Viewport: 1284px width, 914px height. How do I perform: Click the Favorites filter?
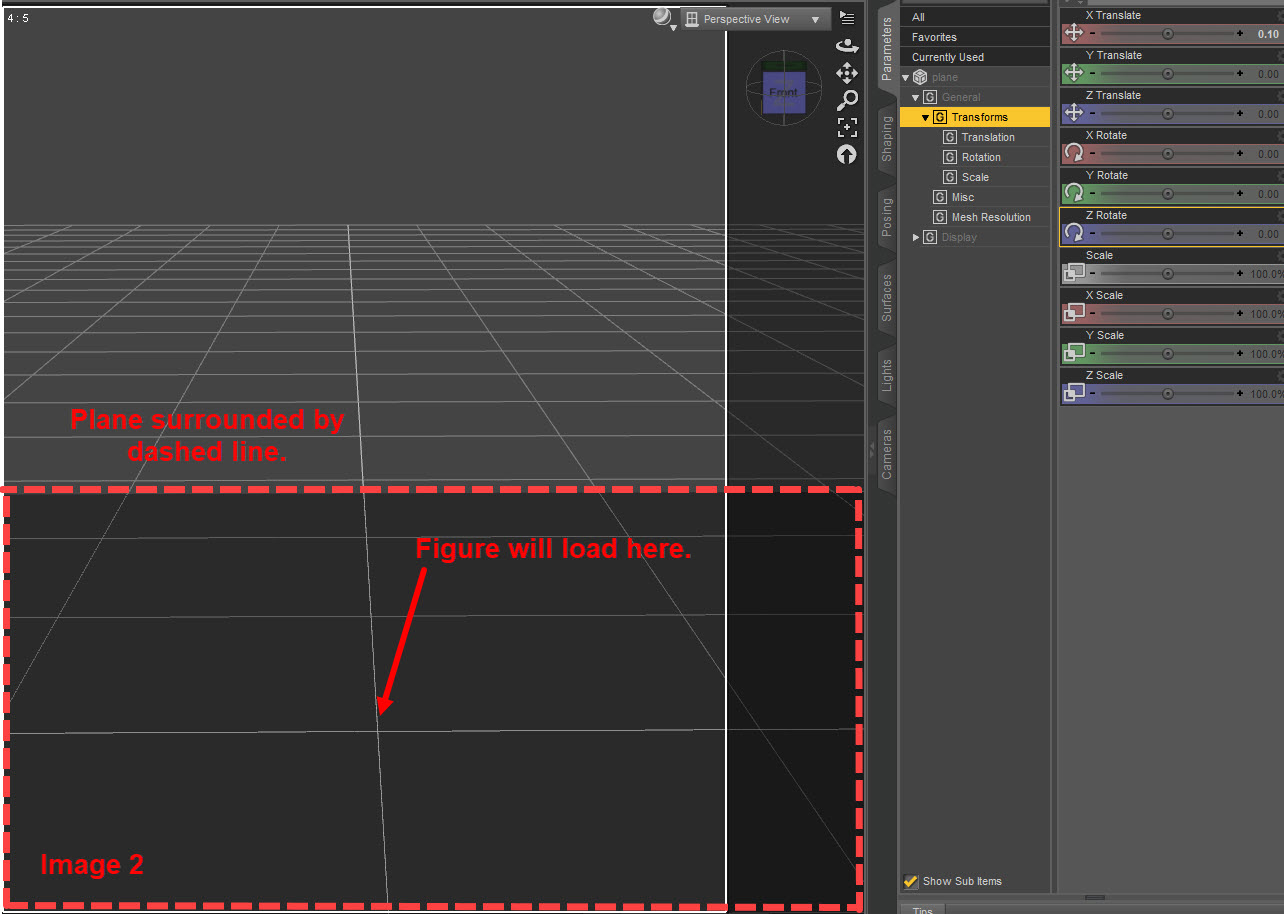click(934, 37)
